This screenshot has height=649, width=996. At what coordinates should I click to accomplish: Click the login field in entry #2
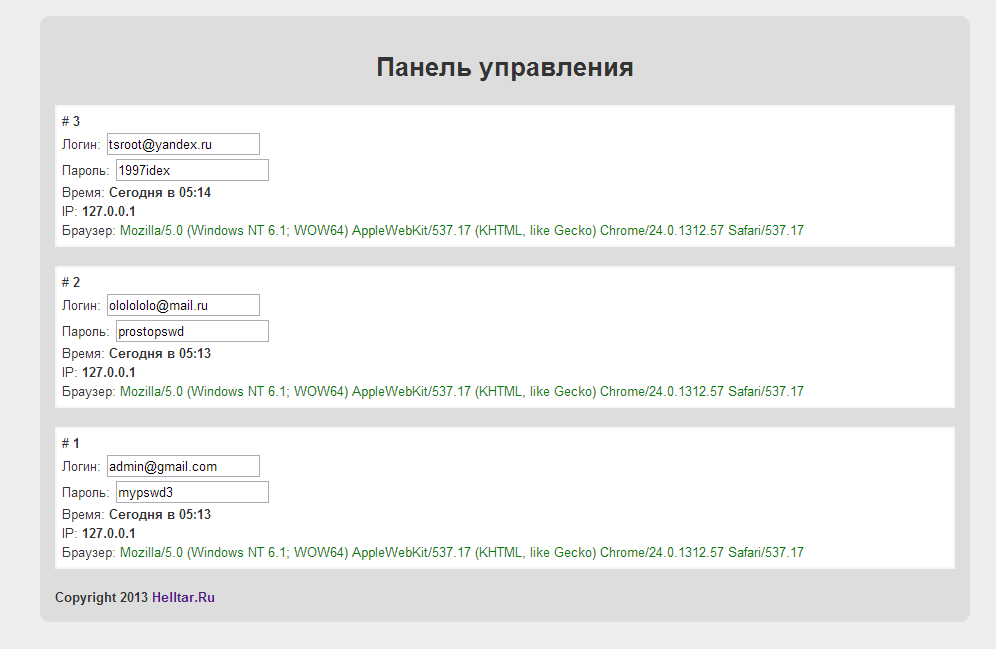click(x=183, y=305)
